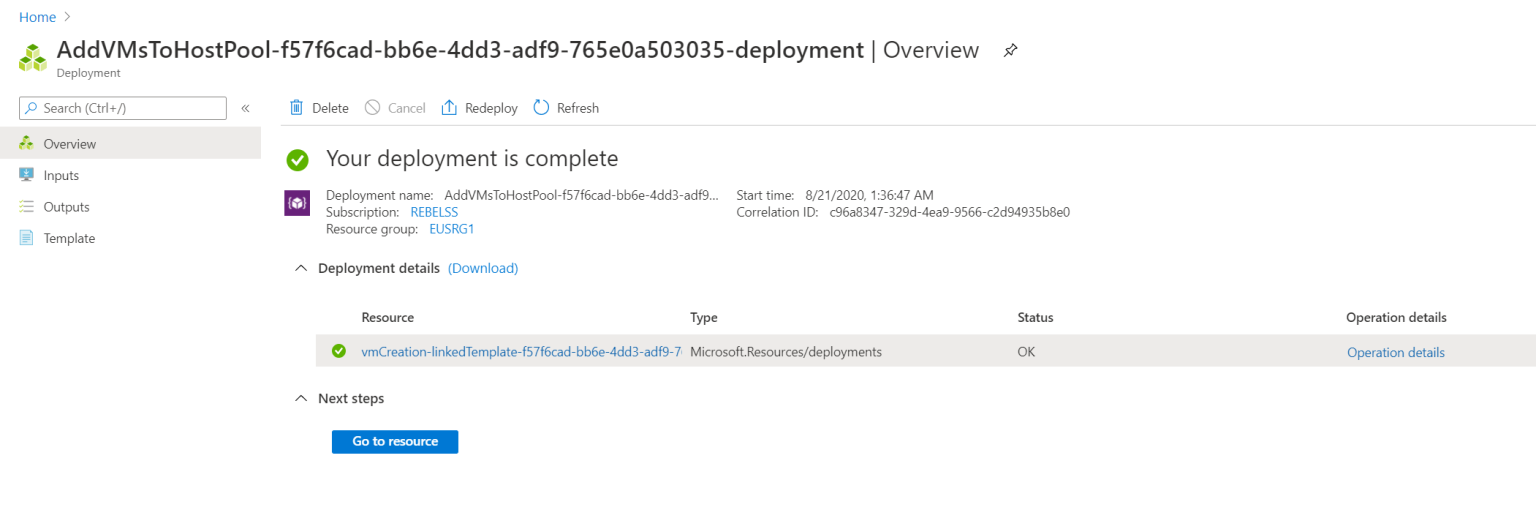Collapse the Deployment details section
The height and width of the screenshot is (521, 1536).
click(x=301, y=268)
